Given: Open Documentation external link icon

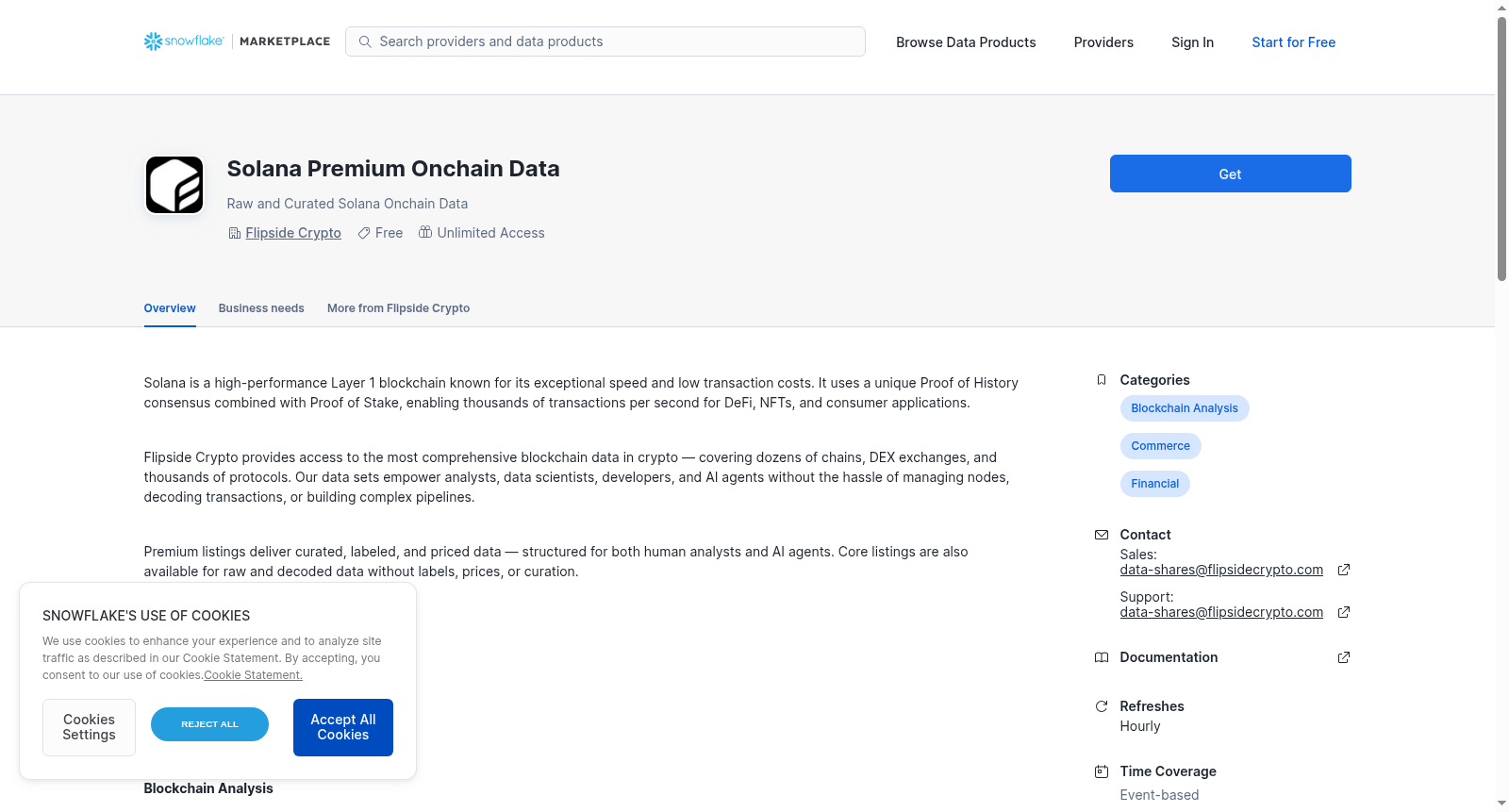Looking at the screenshot, I should click(1344, 657).
